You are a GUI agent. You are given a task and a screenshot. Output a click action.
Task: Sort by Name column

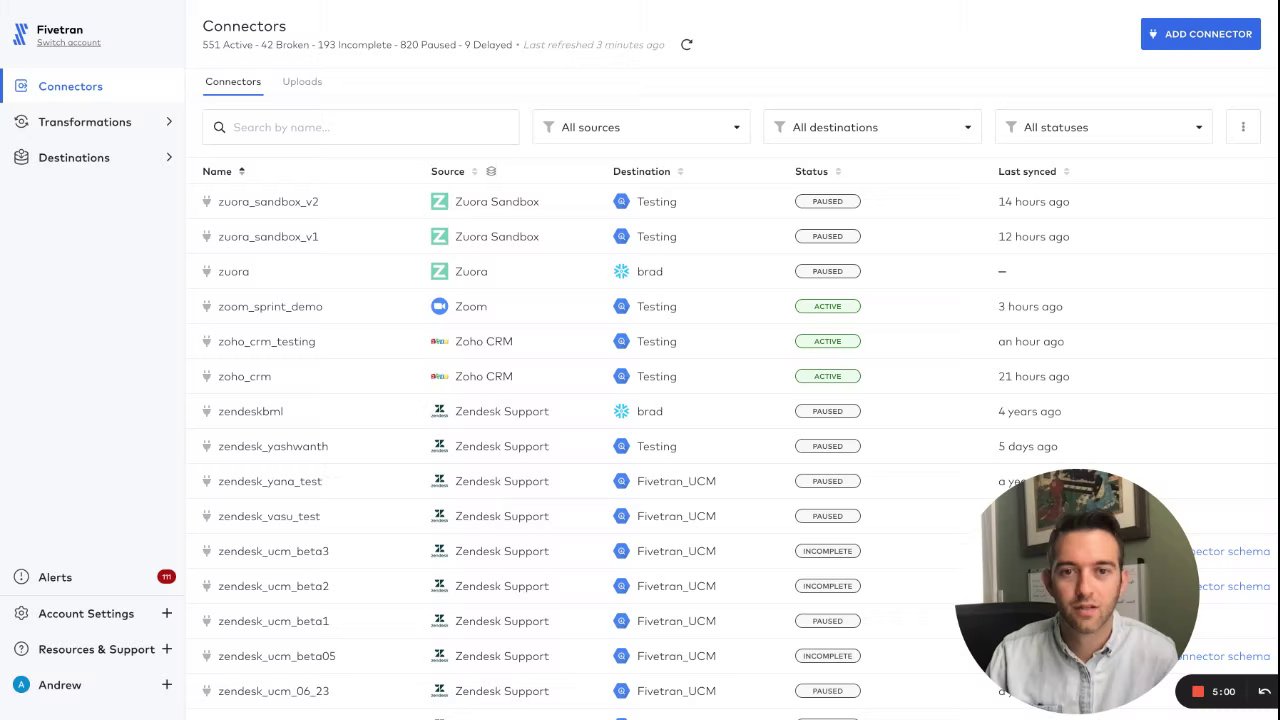[223, 171]
